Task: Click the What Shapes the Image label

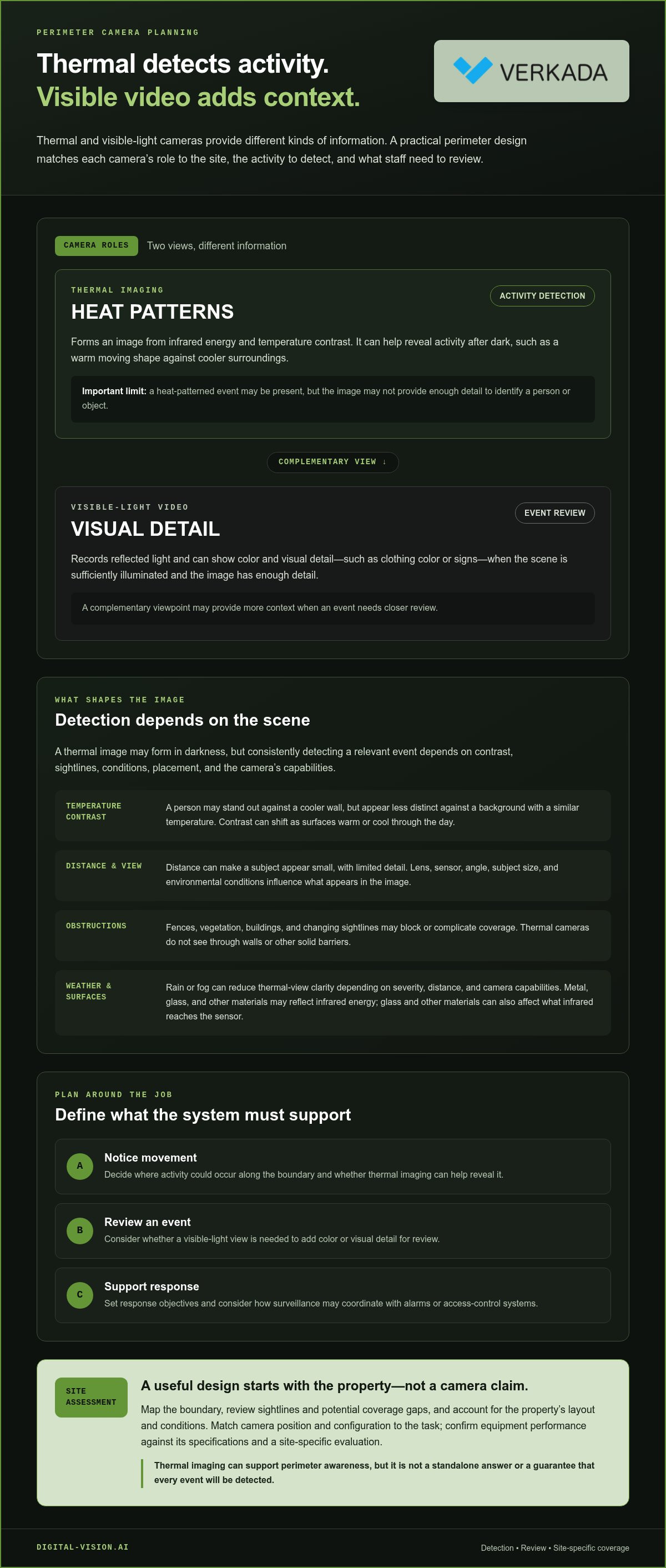Action: tap(120, 700)
